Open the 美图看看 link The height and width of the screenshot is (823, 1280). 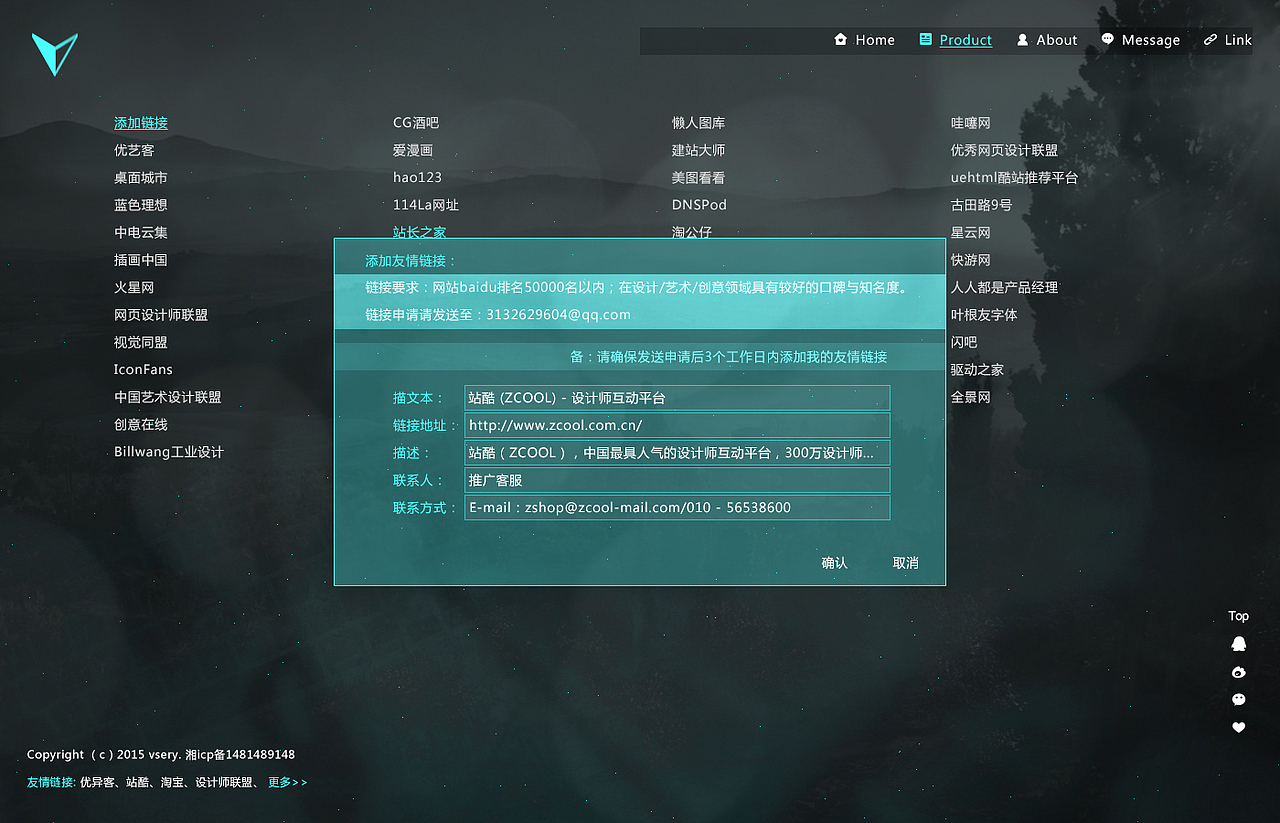tap(699, 178)
